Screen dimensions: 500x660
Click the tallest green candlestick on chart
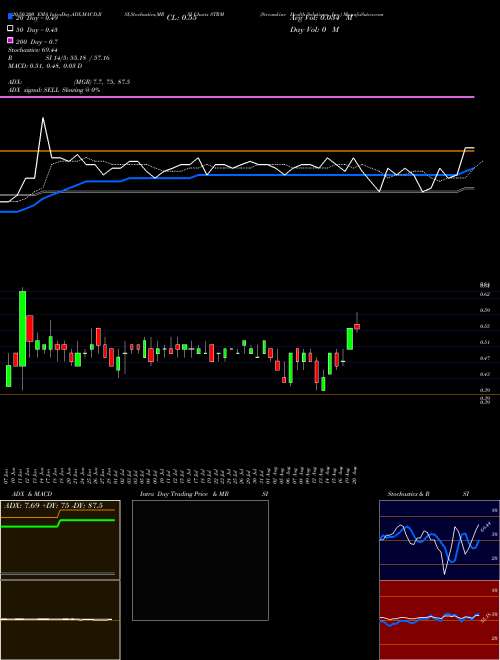click(x=22, y=329)
